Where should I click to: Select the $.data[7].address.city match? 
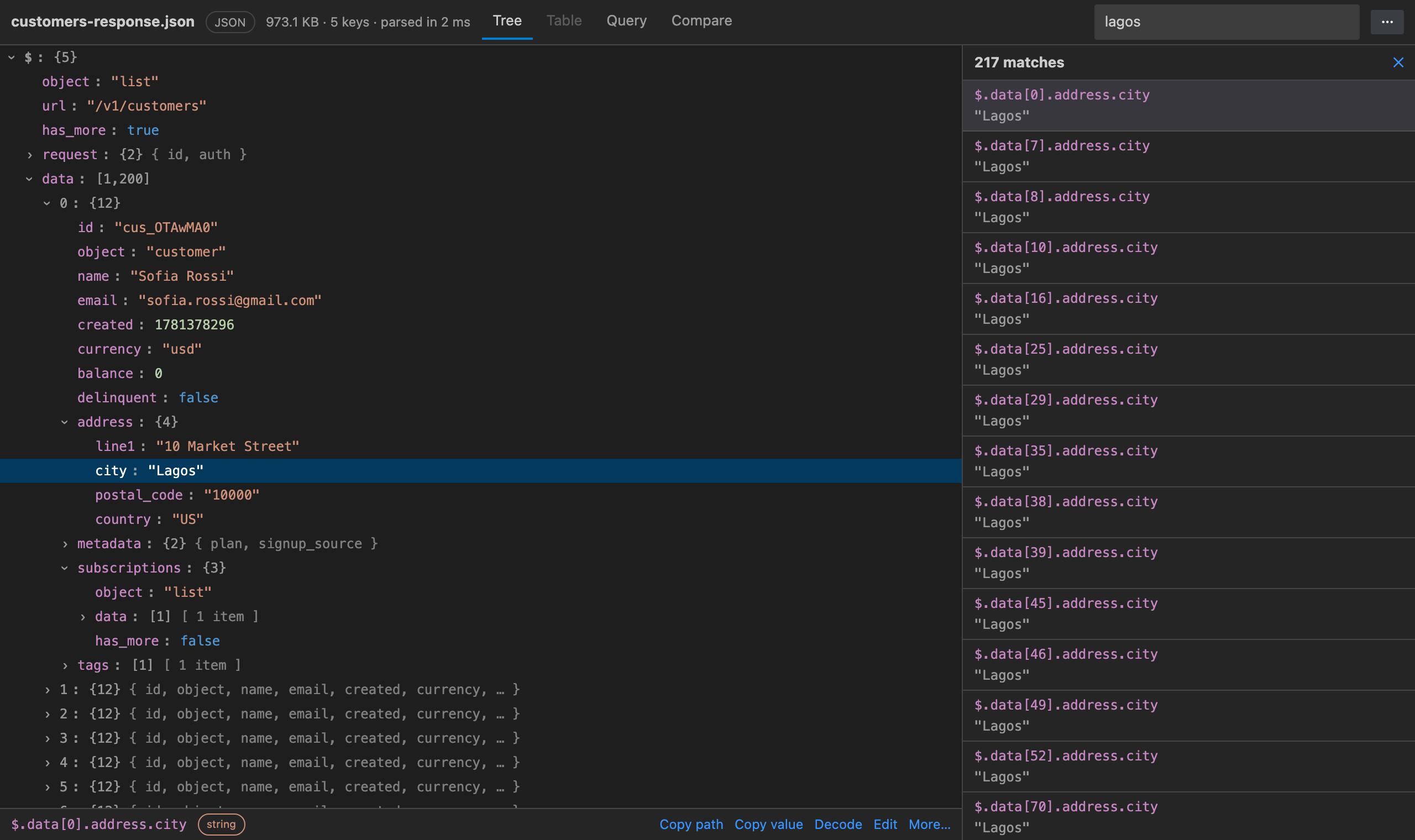1188,156
